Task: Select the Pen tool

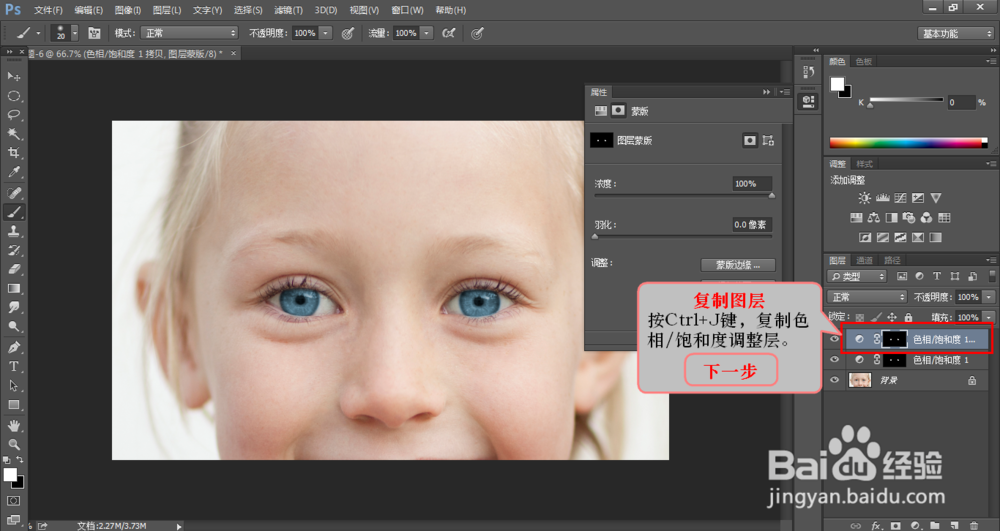Action: click(13, 347)
